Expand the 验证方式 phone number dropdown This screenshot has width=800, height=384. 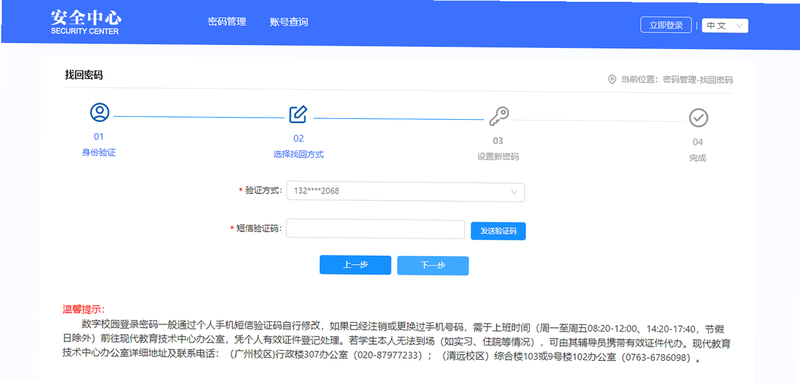[406, 192]
